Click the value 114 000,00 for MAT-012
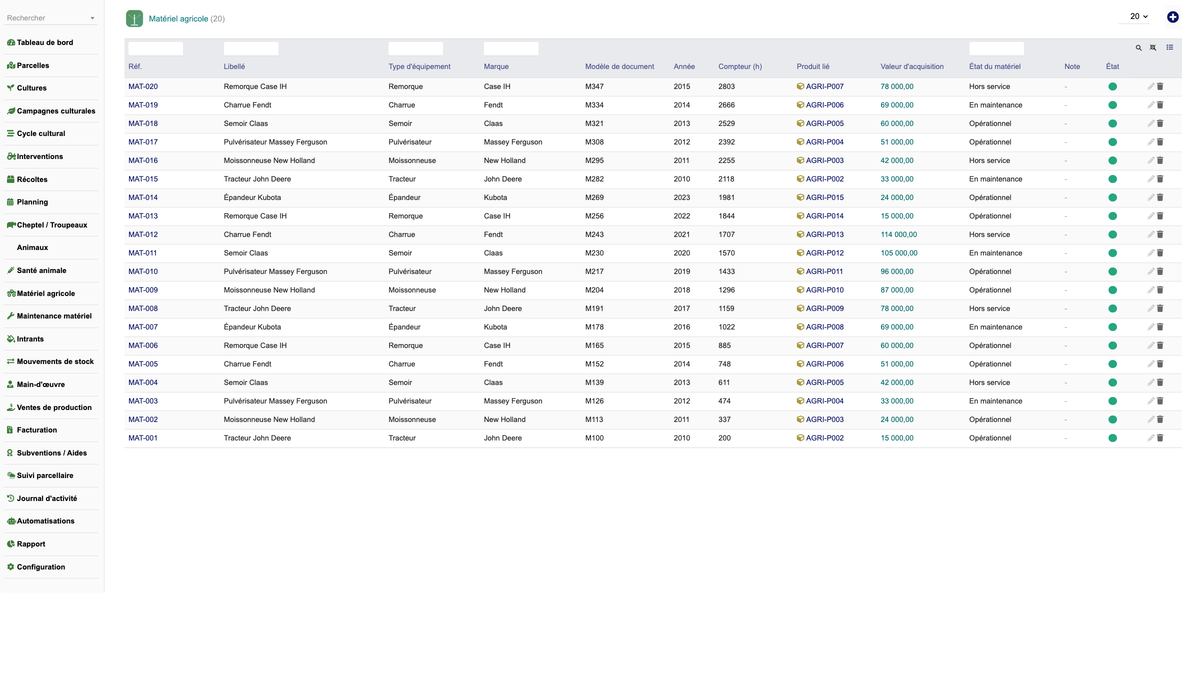The height and width of the screenshot is (675, 1200). pyautogui.click(x=899, y=235)
